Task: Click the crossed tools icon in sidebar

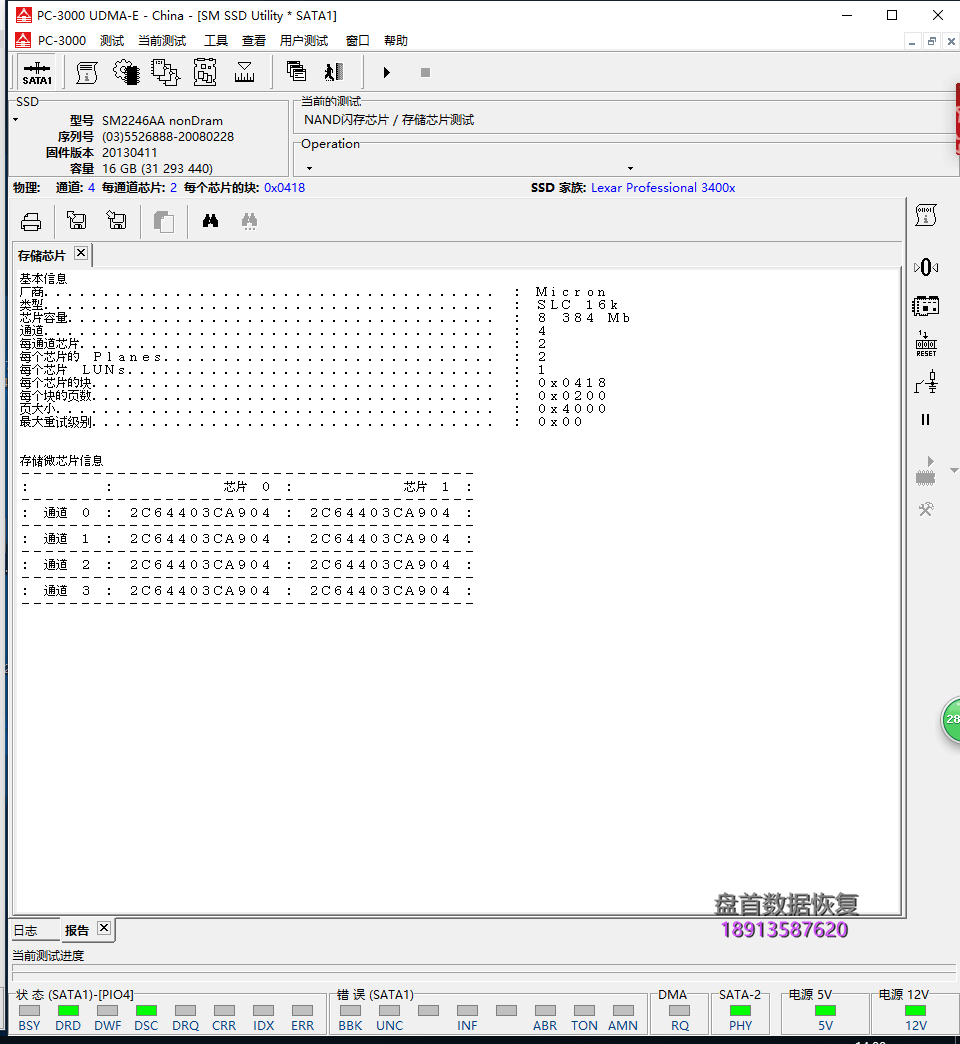Action: (926, 509)
